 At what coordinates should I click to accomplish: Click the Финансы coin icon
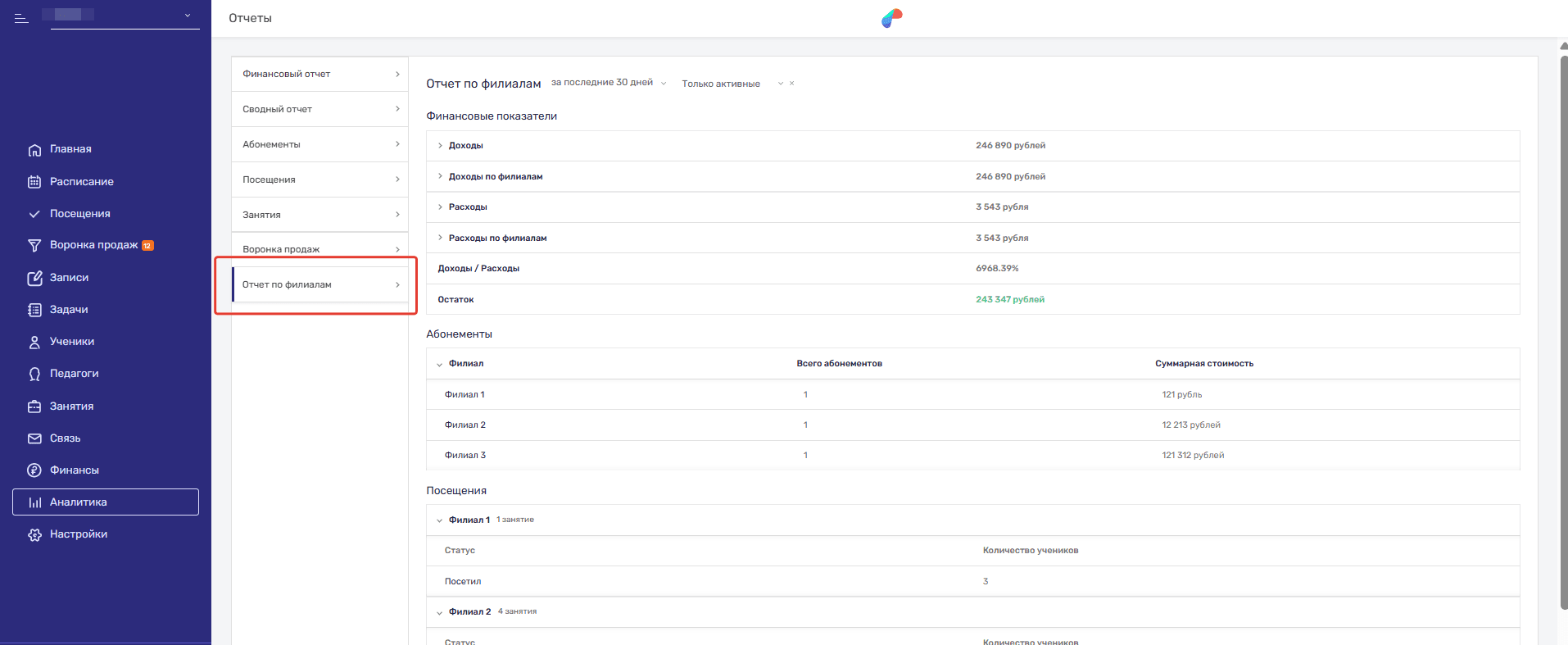pos(34,470)
